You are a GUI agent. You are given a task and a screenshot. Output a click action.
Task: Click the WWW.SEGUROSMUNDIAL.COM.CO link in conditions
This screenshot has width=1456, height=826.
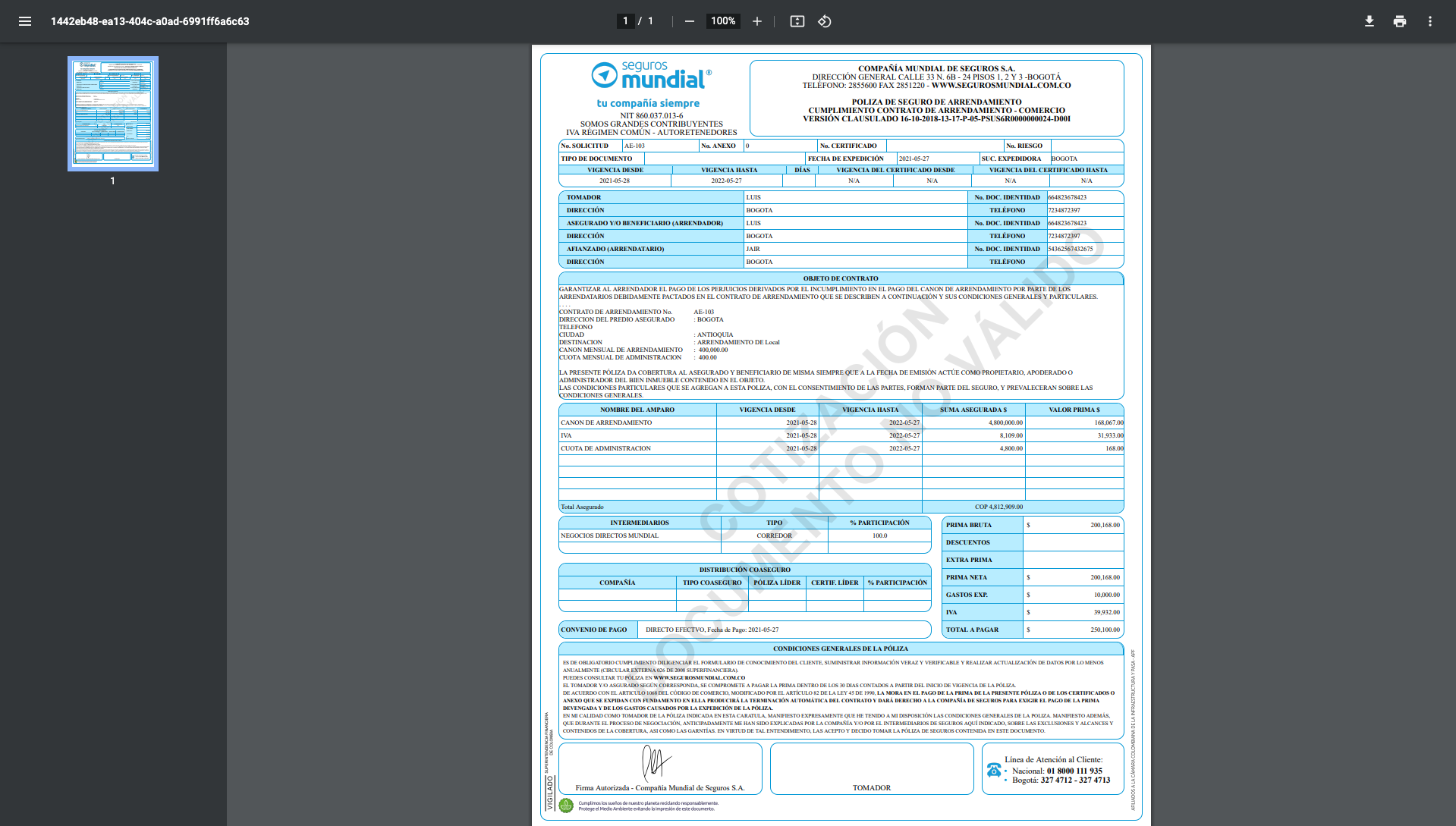coord(699,678)
